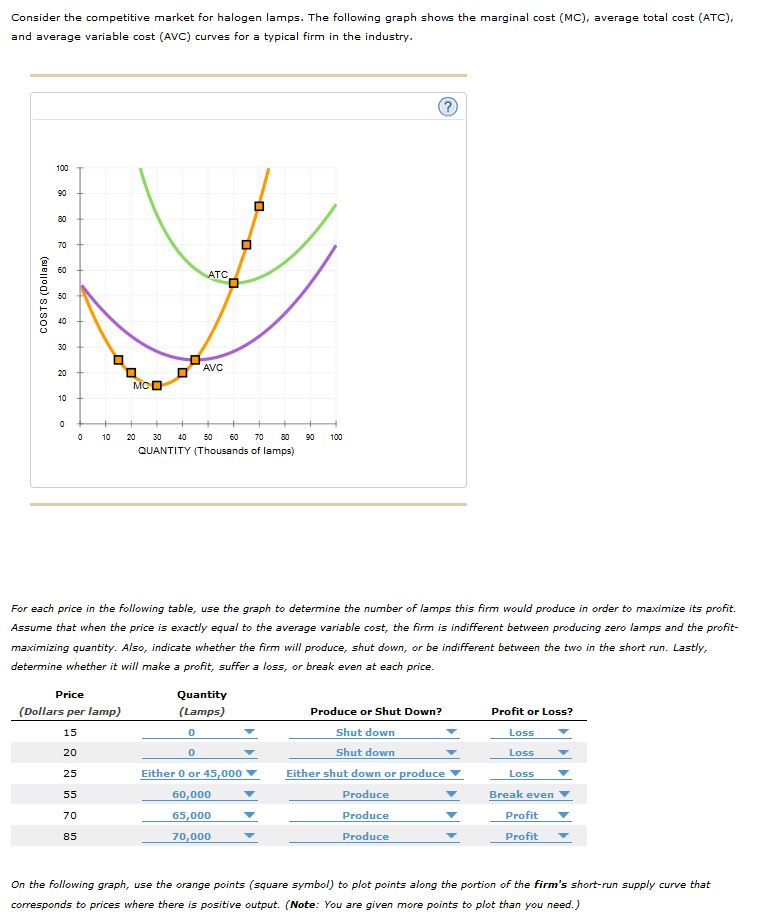
Task: Click the MC curve label
Action: [x=141, y=386]
